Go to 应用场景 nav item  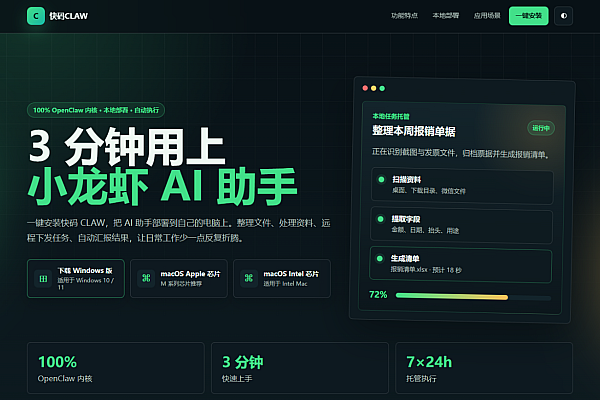[487, 16]
